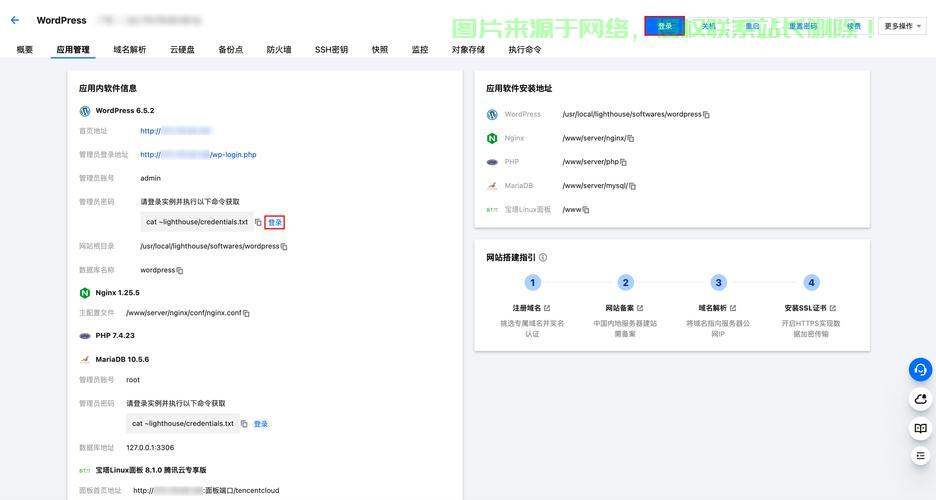Image resolution: width=936 pixels, height=500 pixels.
Task: Click the database address 127.0.0.1:3306
Action: coord(150,447)
